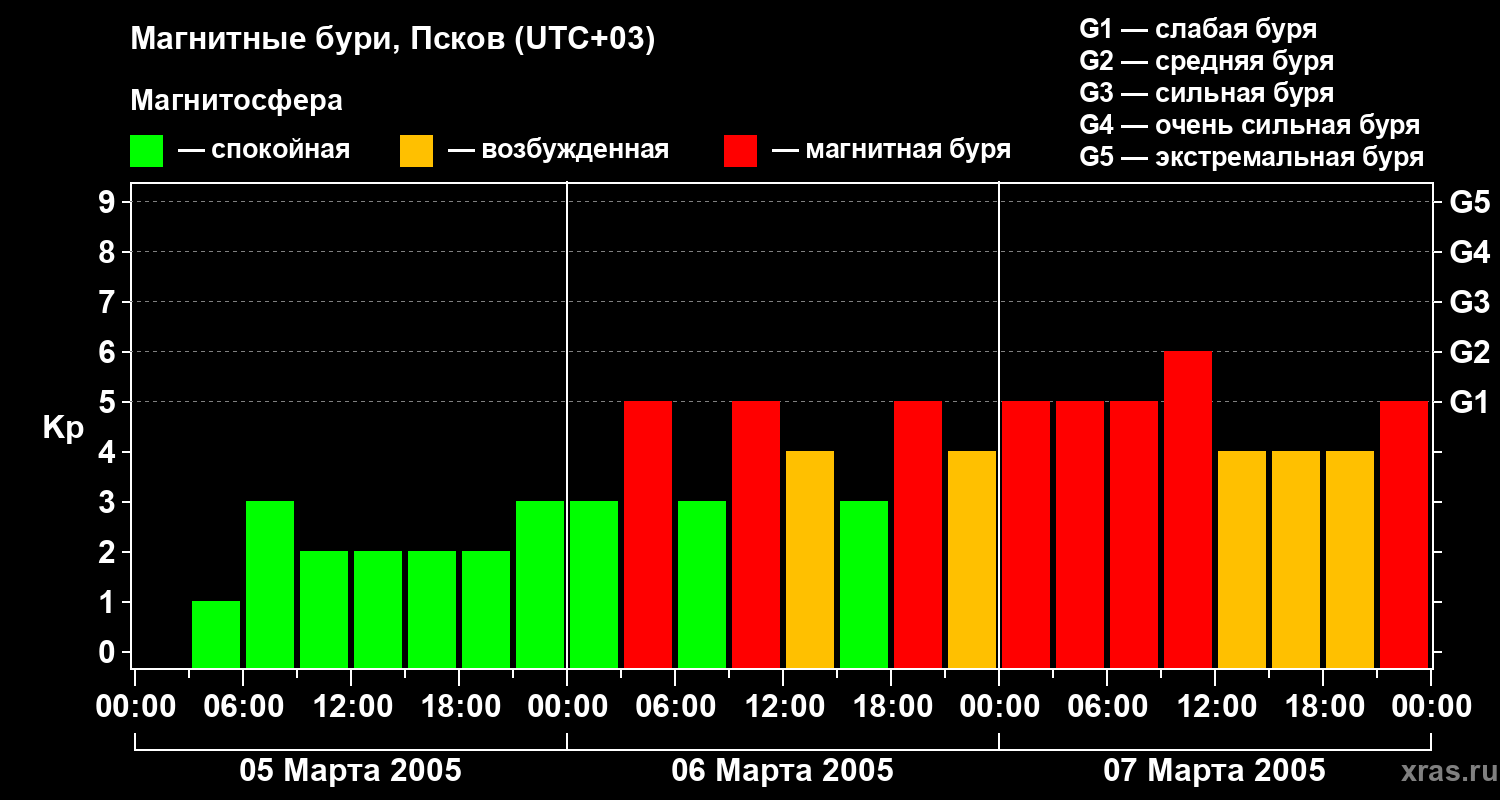The height and width of the screenshot is (800, 1500).
Task: Click the green 'спокойная' legend swatch
Action: click(x=146, y=151)
